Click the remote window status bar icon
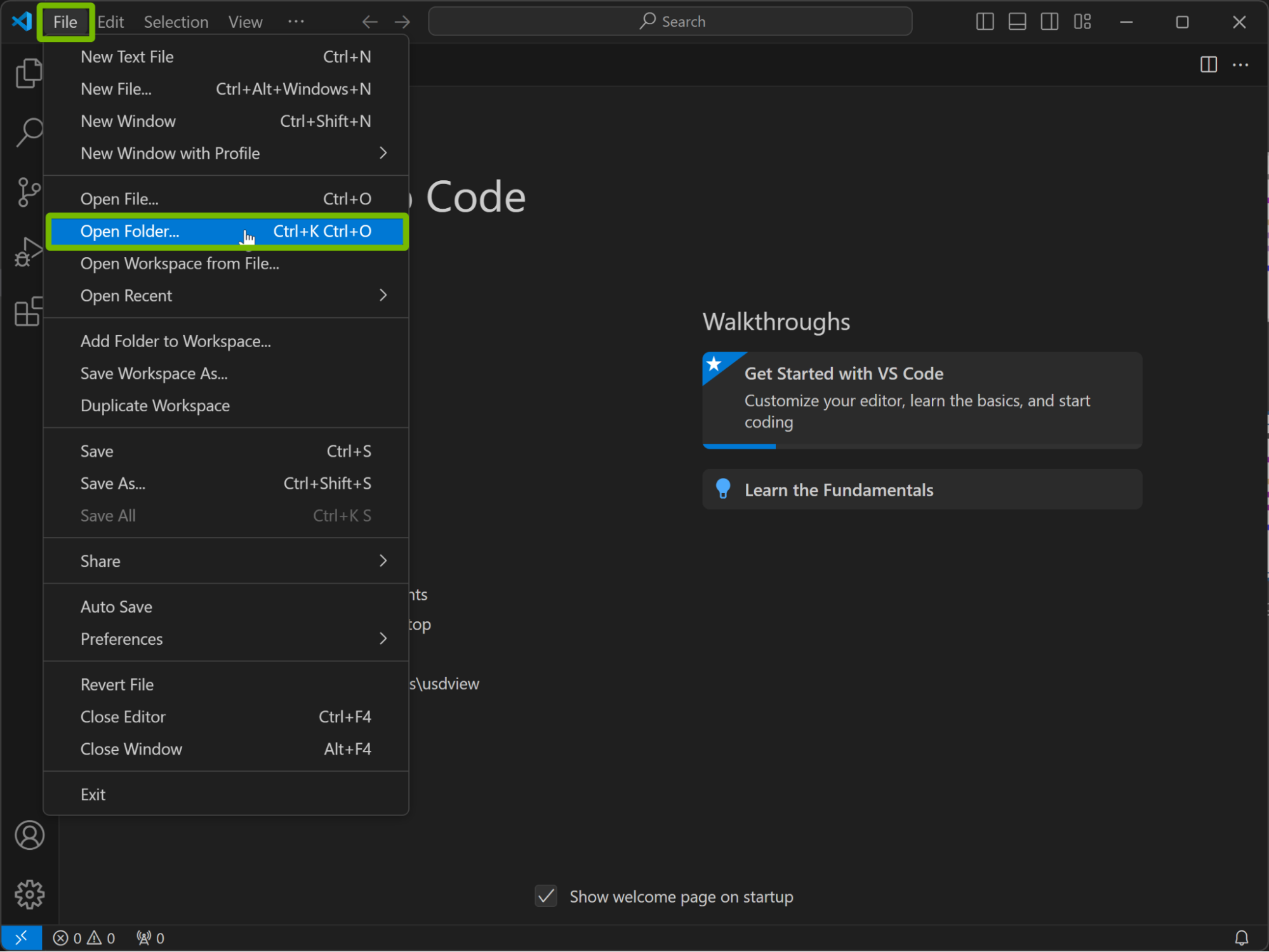Viewport: 1269px width, 952px height. coord(21,937)
